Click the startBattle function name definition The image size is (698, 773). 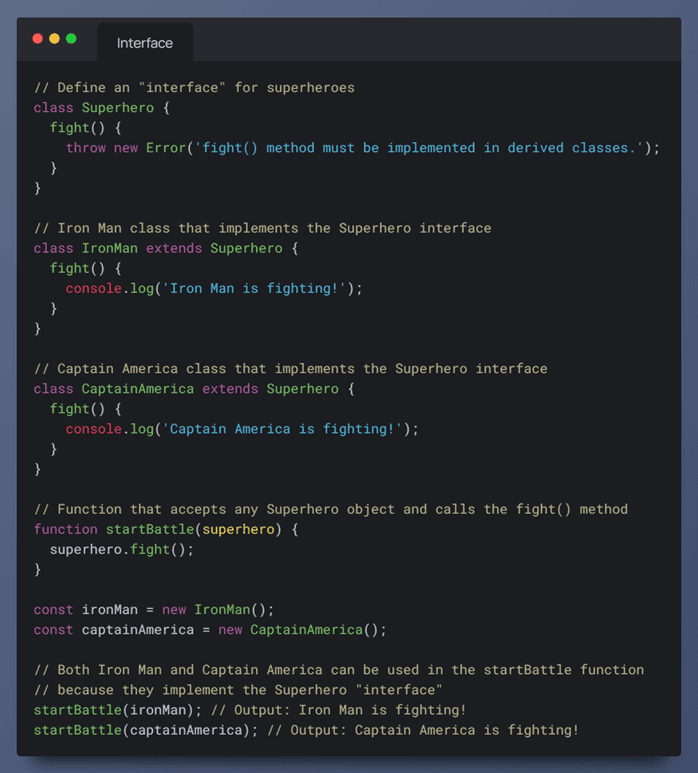click(150, 529)
